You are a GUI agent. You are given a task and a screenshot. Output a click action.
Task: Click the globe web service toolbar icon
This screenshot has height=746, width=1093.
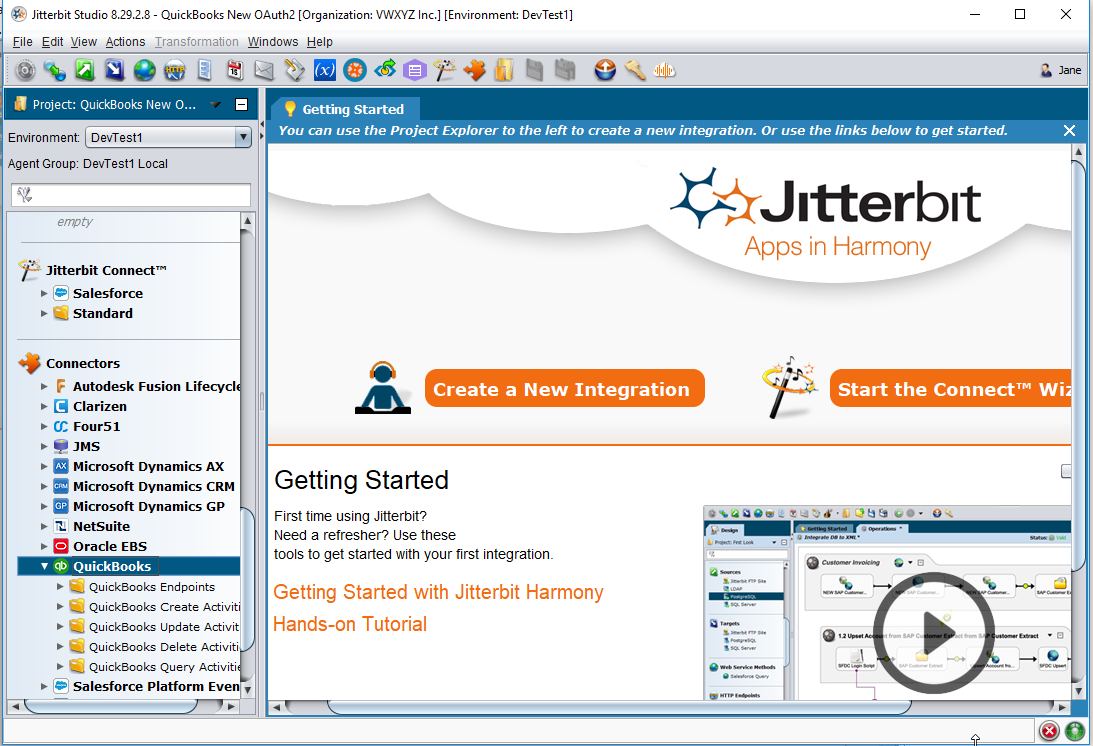(x=145, y=70)
